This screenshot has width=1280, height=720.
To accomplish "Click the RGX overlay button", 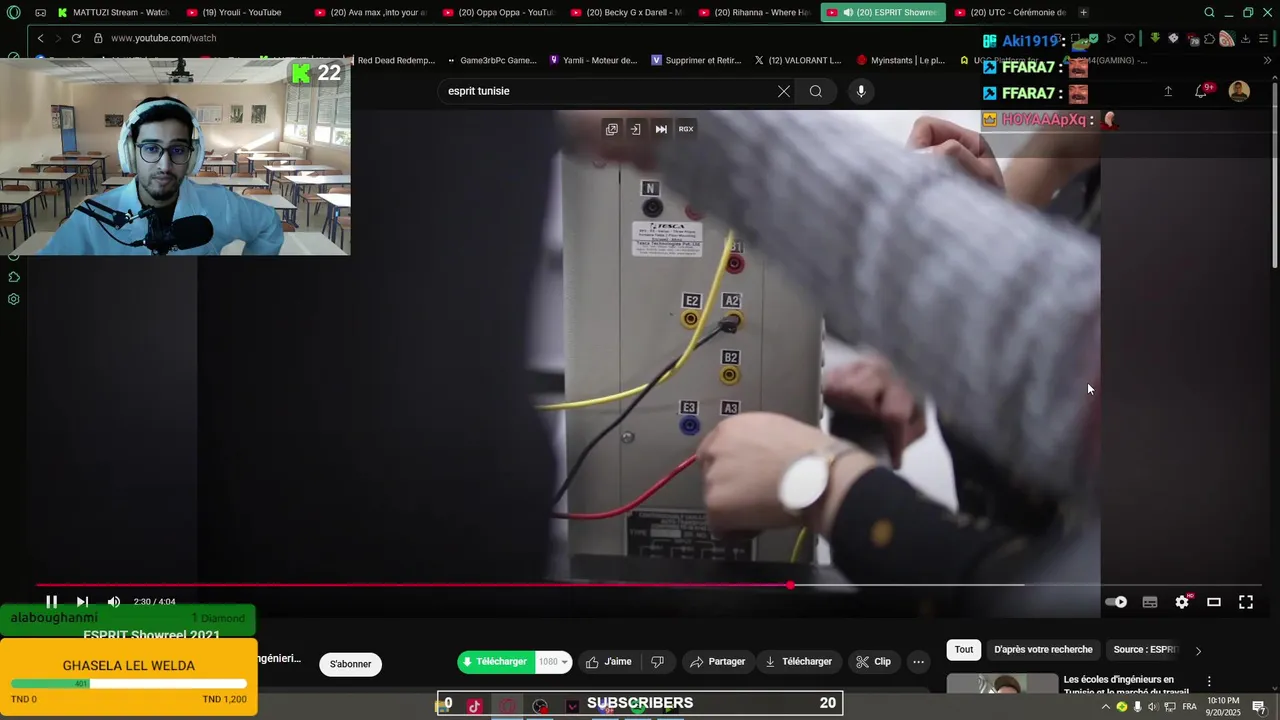I will (686, 129).
